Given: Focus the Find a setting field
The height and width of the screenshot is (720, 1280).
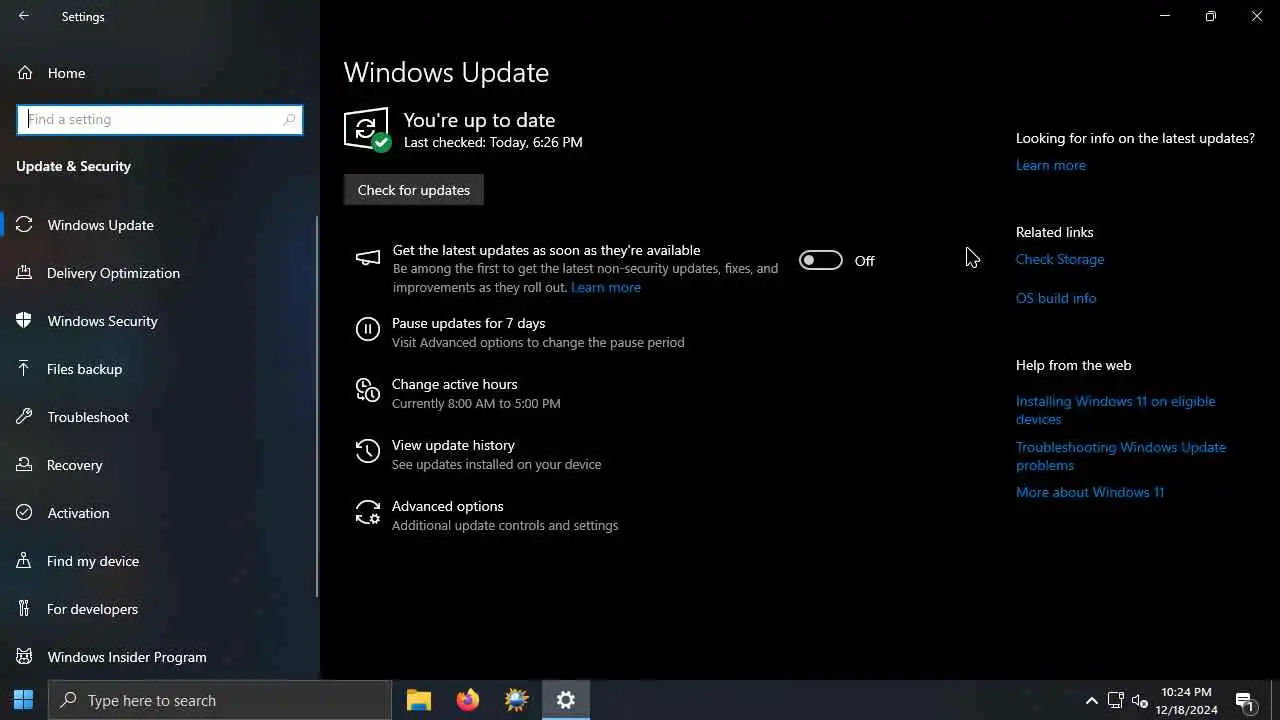Looking at the screenshot, I should (x=160, y=119).
